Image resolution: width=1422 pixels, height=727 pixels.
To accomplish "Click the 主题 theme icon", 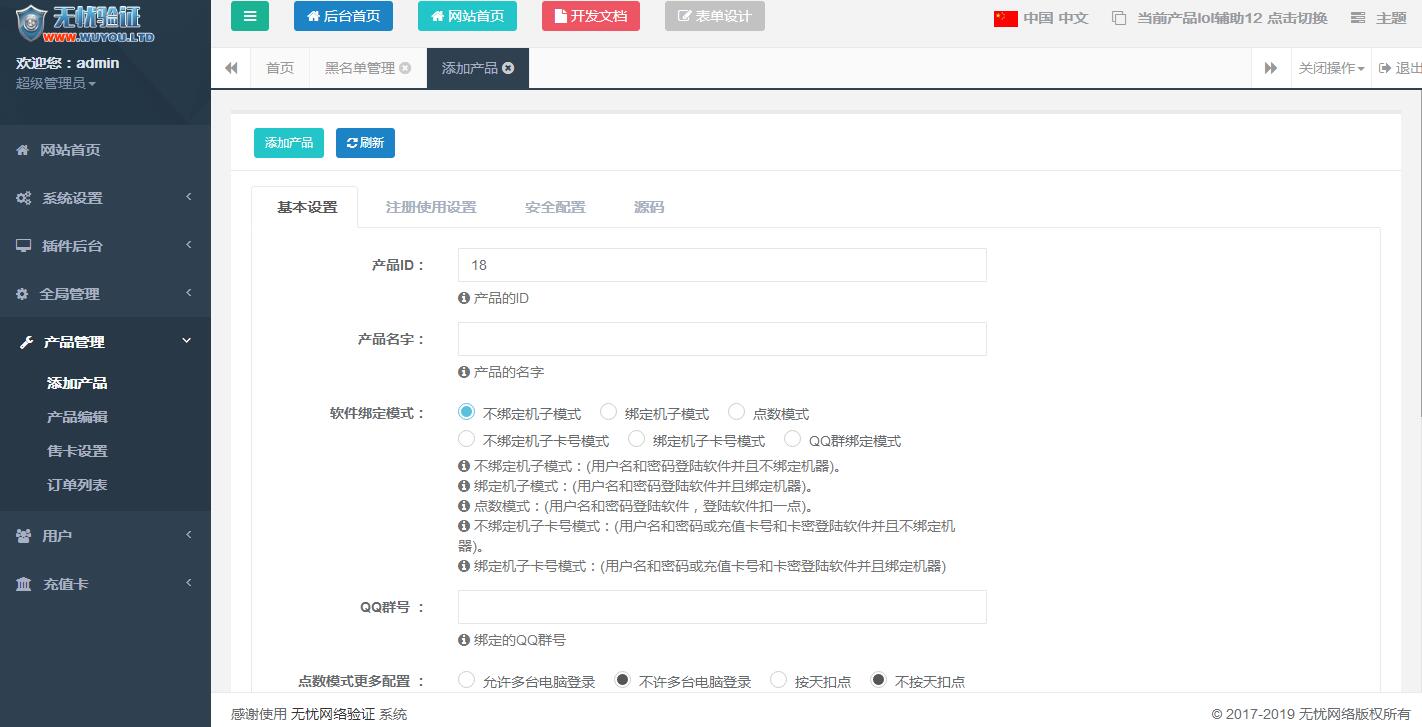I will pos(1358,18).
